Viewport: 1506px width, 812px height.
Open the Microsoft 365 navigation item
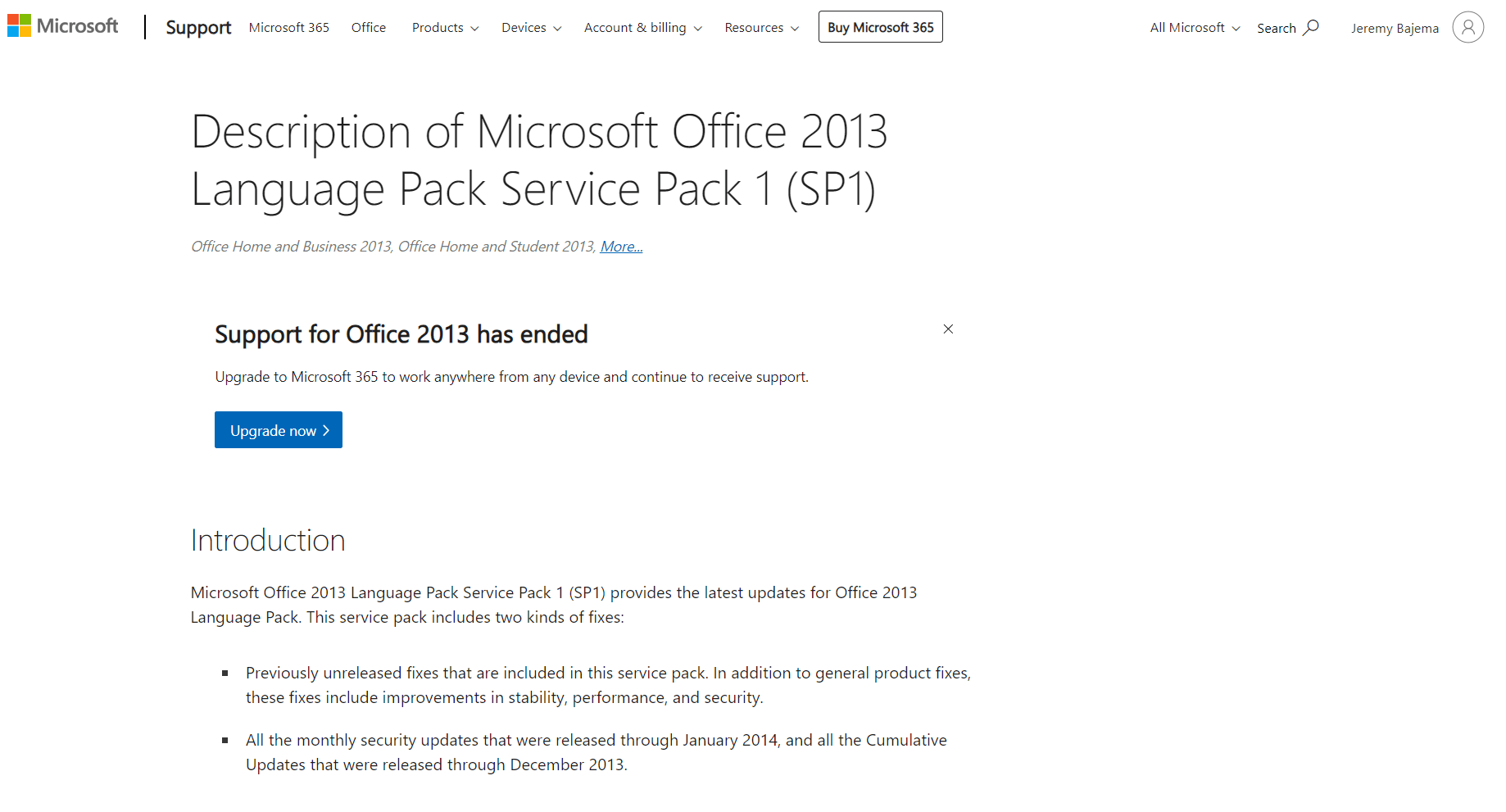288,27
